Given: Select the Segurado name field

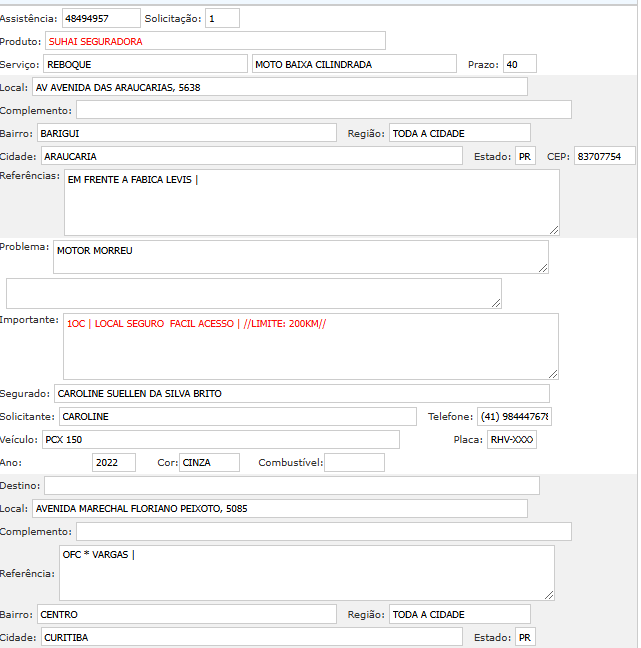Looking at the screenshot, I should 301,394.
